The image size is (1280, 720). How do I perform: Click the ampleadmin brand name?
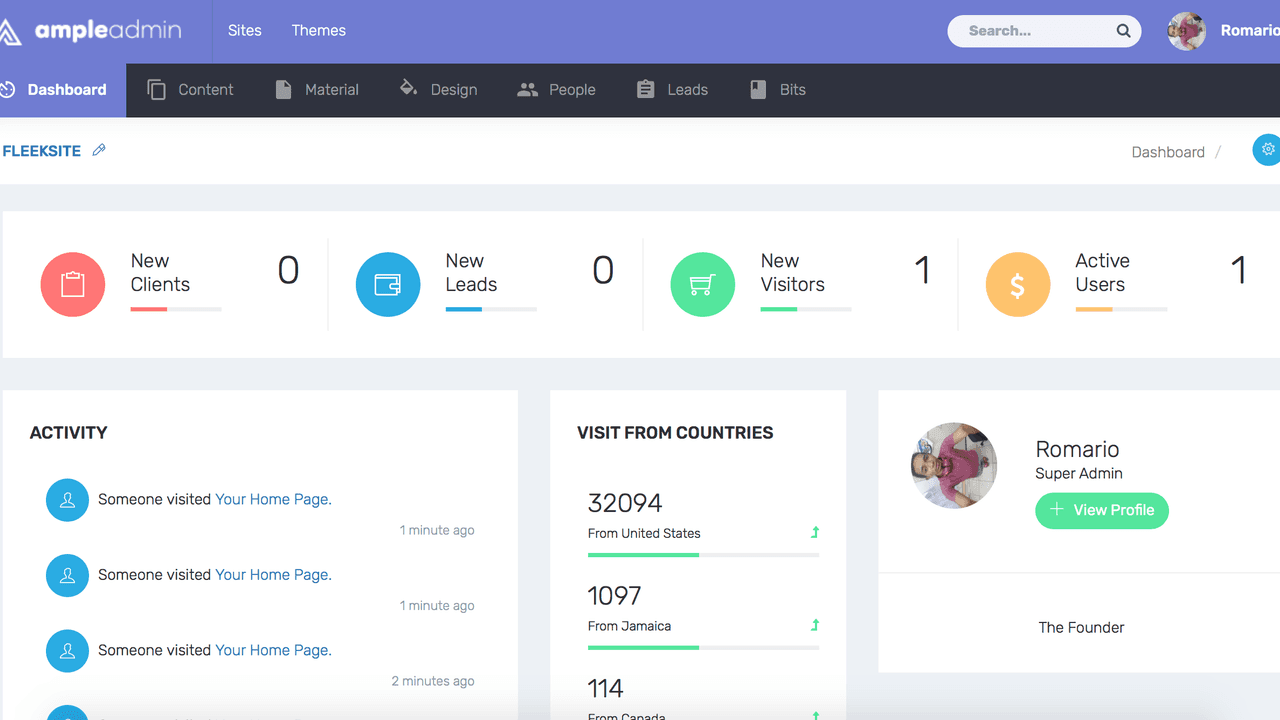(108, 31)
